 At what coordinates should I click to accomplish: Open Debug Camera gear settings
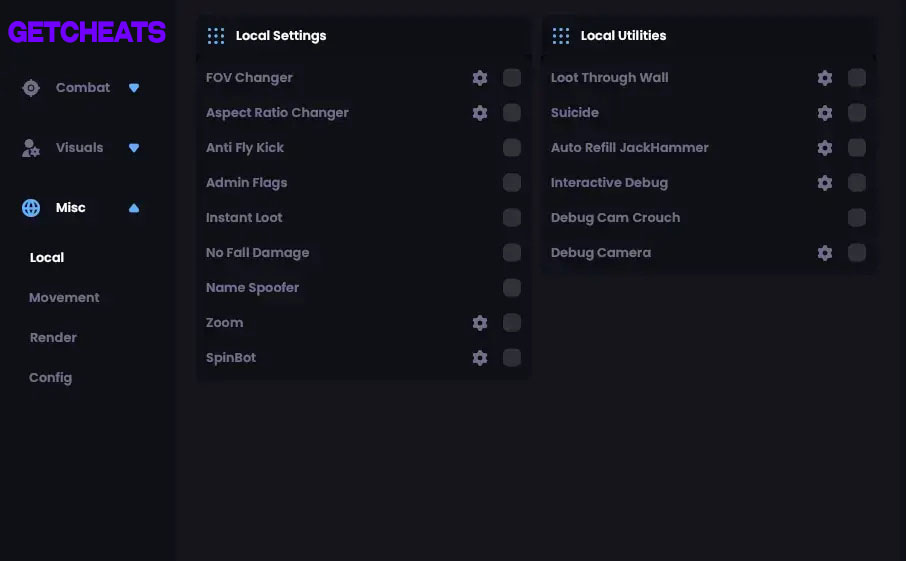(825, 253)
